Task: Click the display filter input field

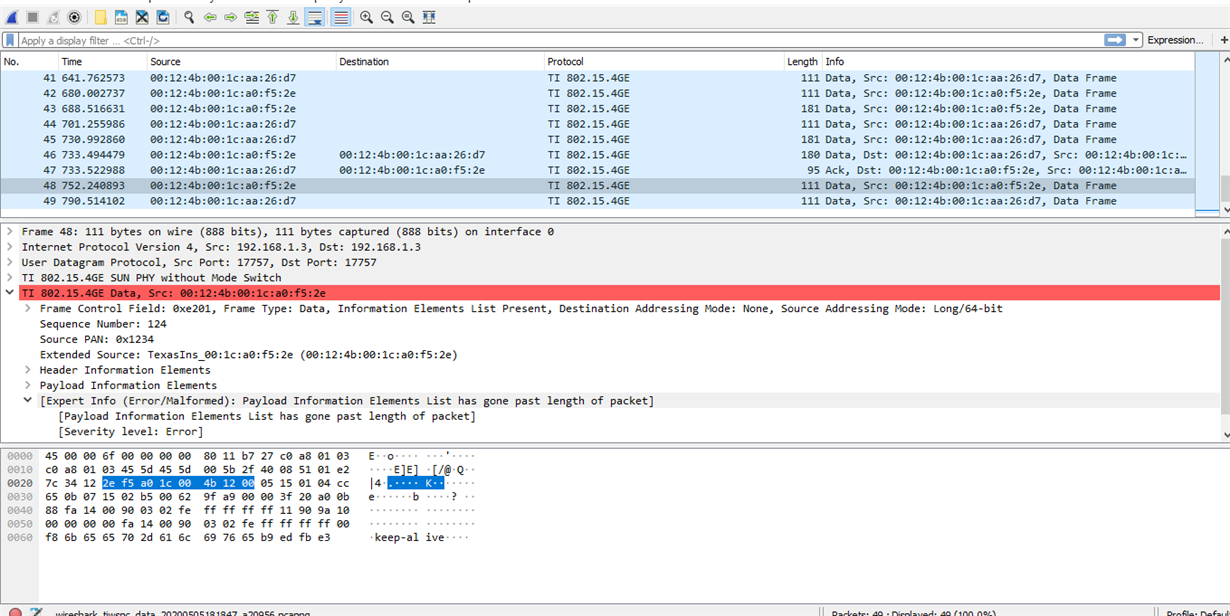Action: point(560,40)
